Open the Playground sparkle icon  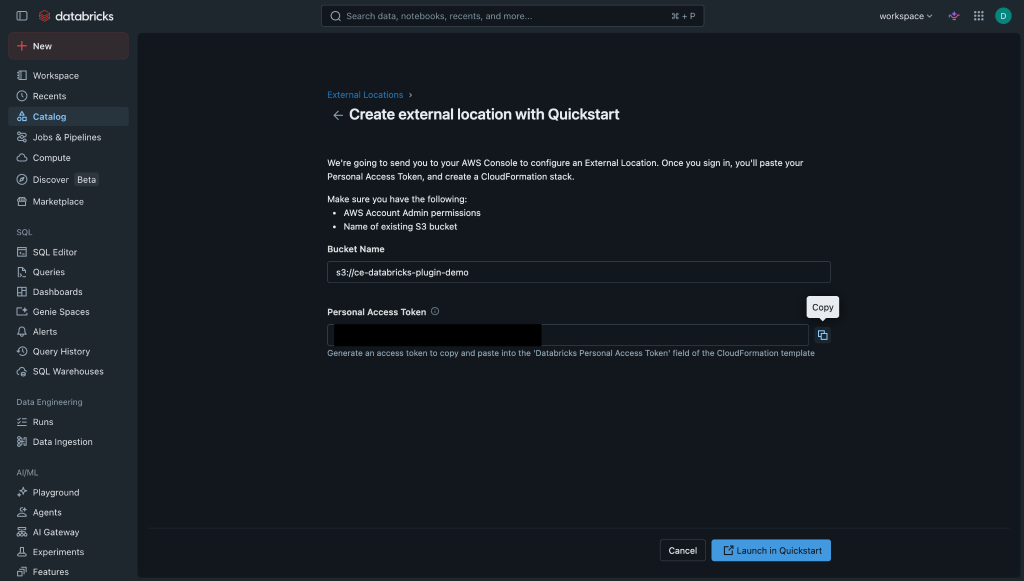point(22,492)
